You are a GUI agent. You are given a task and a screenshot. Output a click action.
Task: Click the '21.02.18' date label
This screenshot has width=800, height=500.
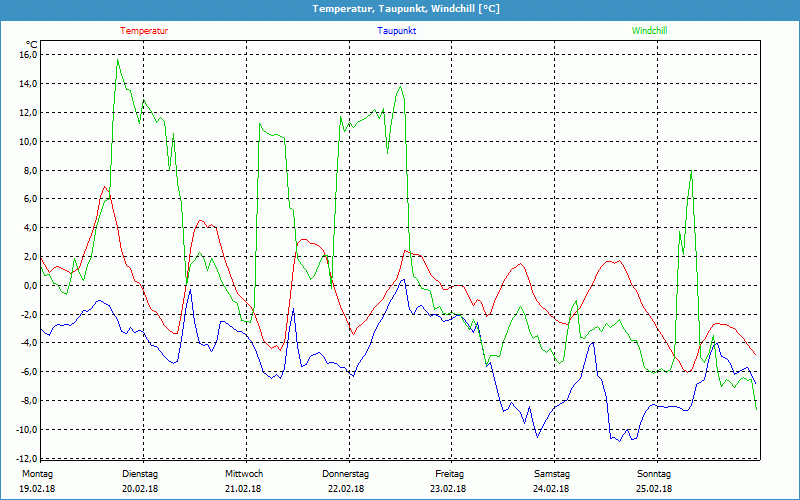243,489
